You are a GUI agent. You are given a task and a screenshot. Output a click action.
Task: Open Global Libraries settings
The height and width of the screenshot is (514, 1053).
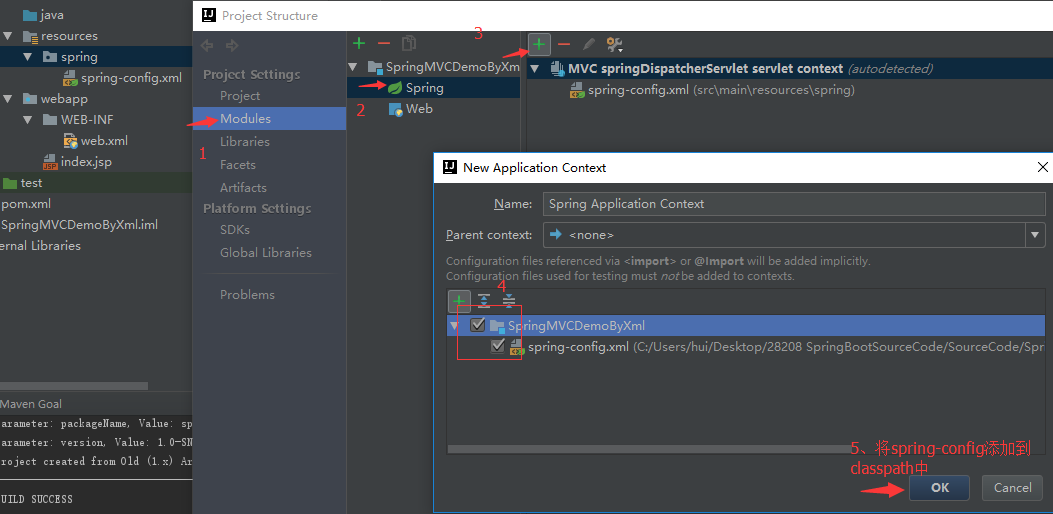266,253
